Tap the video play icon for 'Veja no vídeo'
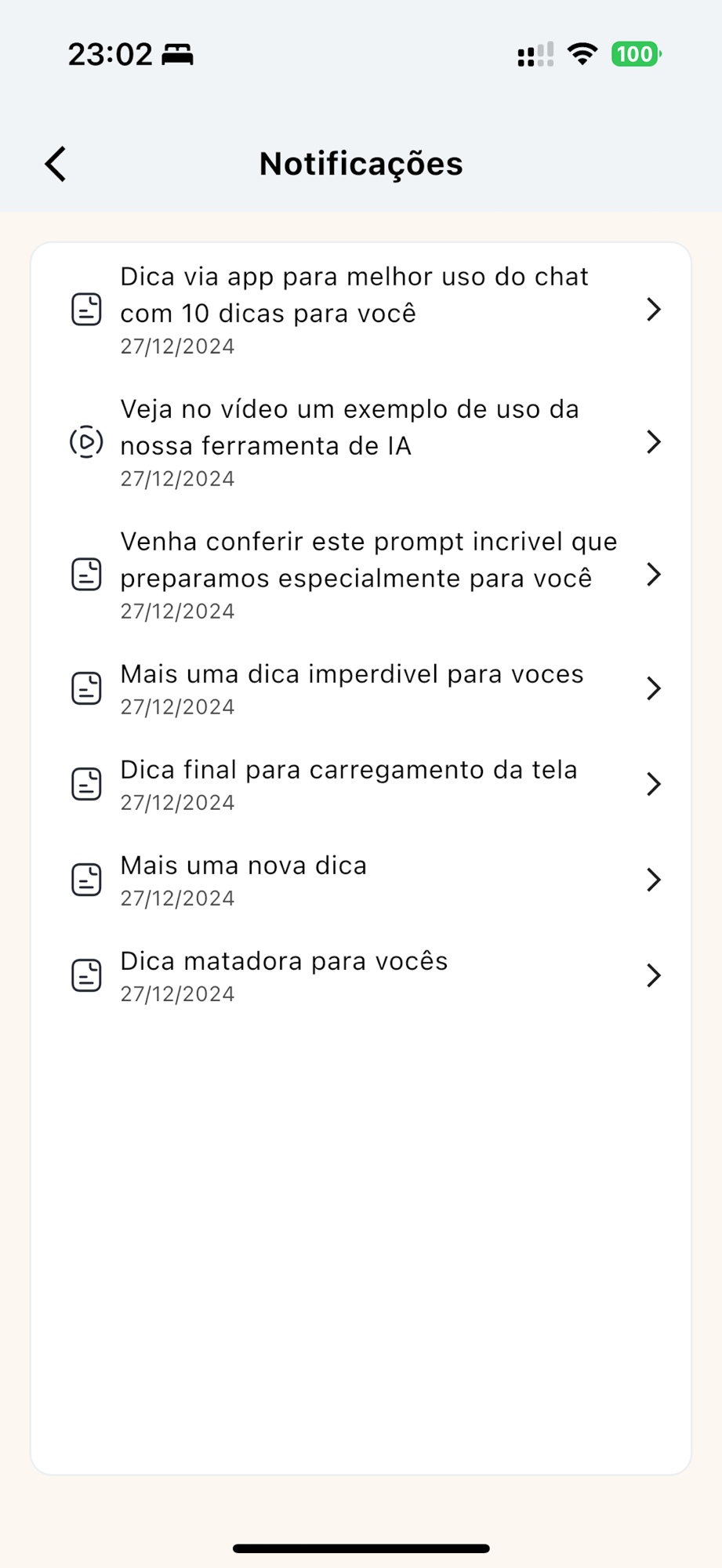This screenshot has width=722, height=1568. coord(86,442)
